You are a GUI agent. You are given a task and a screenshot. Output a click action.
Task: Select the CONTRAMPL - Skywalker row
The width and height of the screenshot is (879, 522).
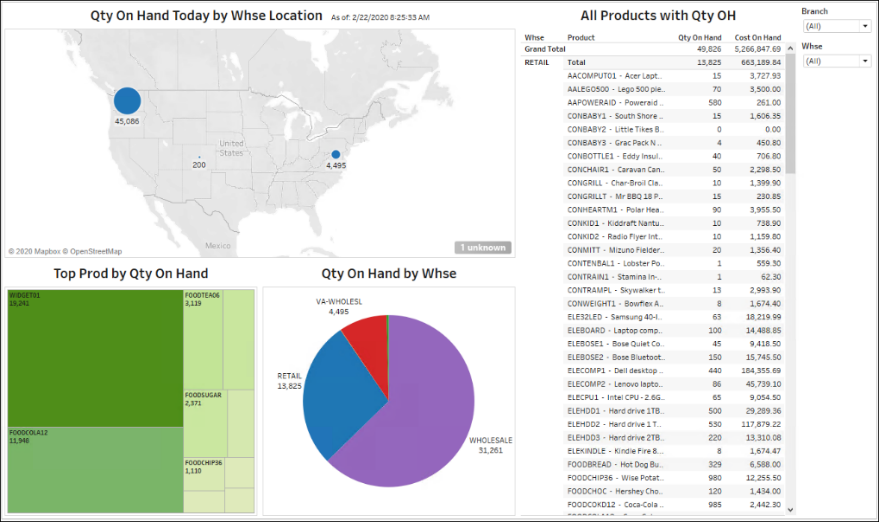[674, 290]
